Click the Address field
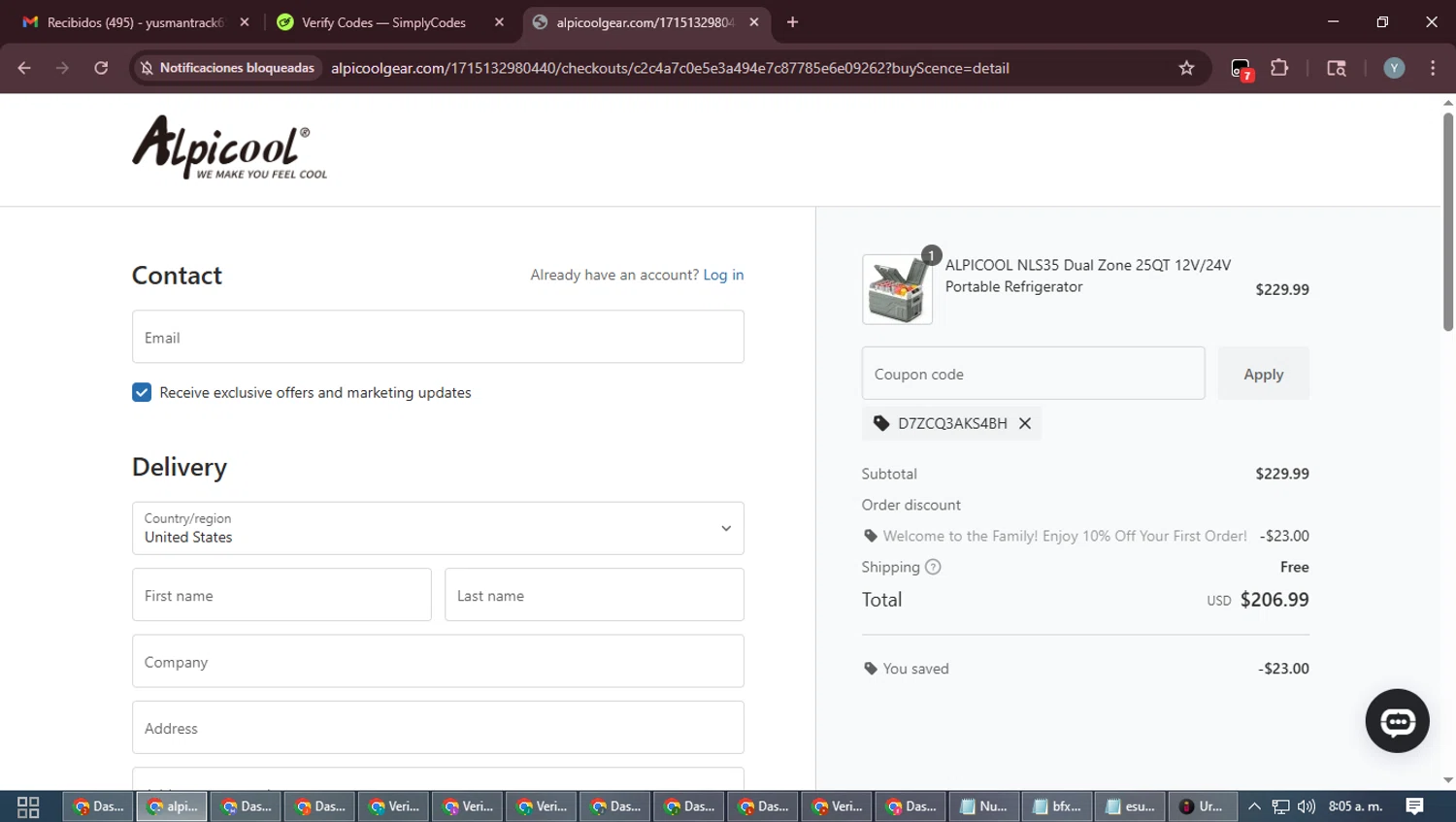Image resolution: width=1456 pixels, height=822 pixels. [x=438, y=727]
